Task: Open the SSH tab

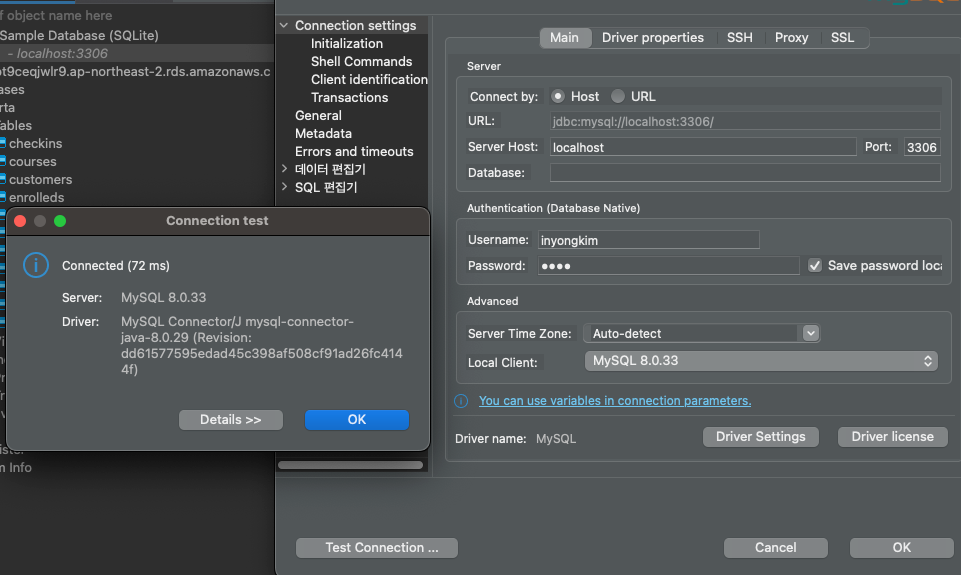Action: click(x=740, y=38)
